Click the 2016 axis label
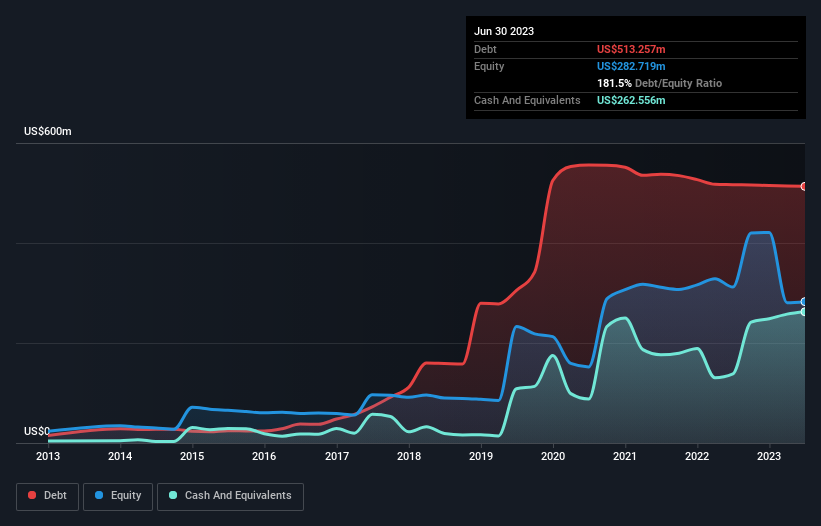This screenshot has height=526, width=821. (x=264, y=456)
